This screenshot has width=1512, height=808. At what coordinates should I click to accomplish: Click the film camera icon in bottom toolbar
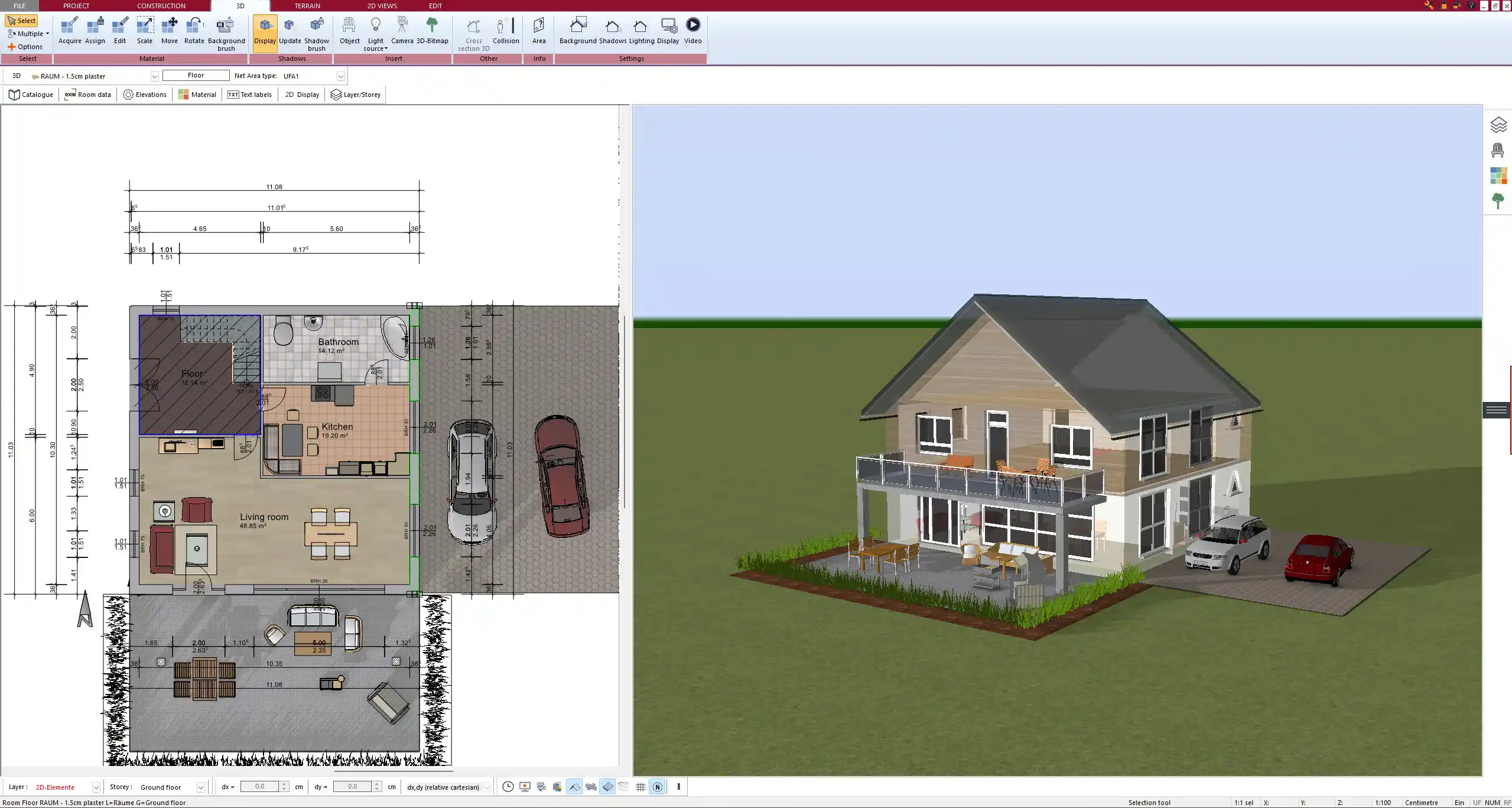tap(541, 787)
